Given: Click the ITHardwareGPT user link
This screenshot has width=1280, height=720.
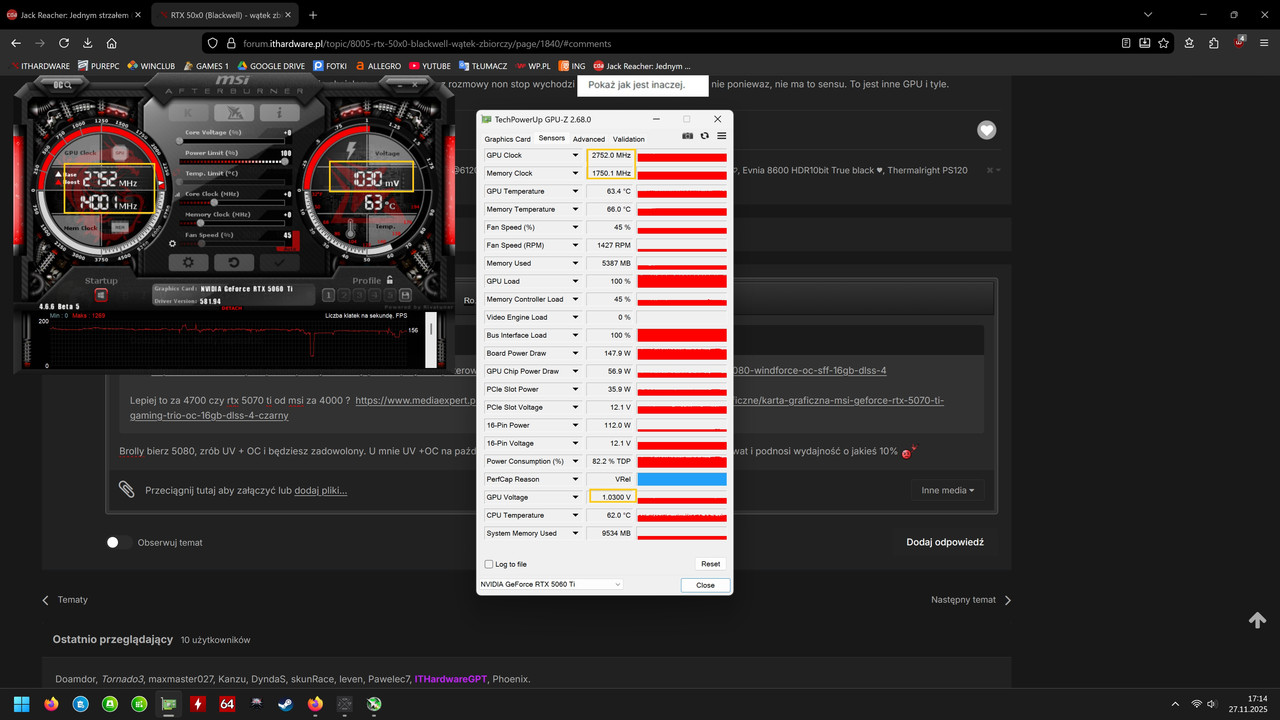Looking at the screenshot, I should 451,679.
